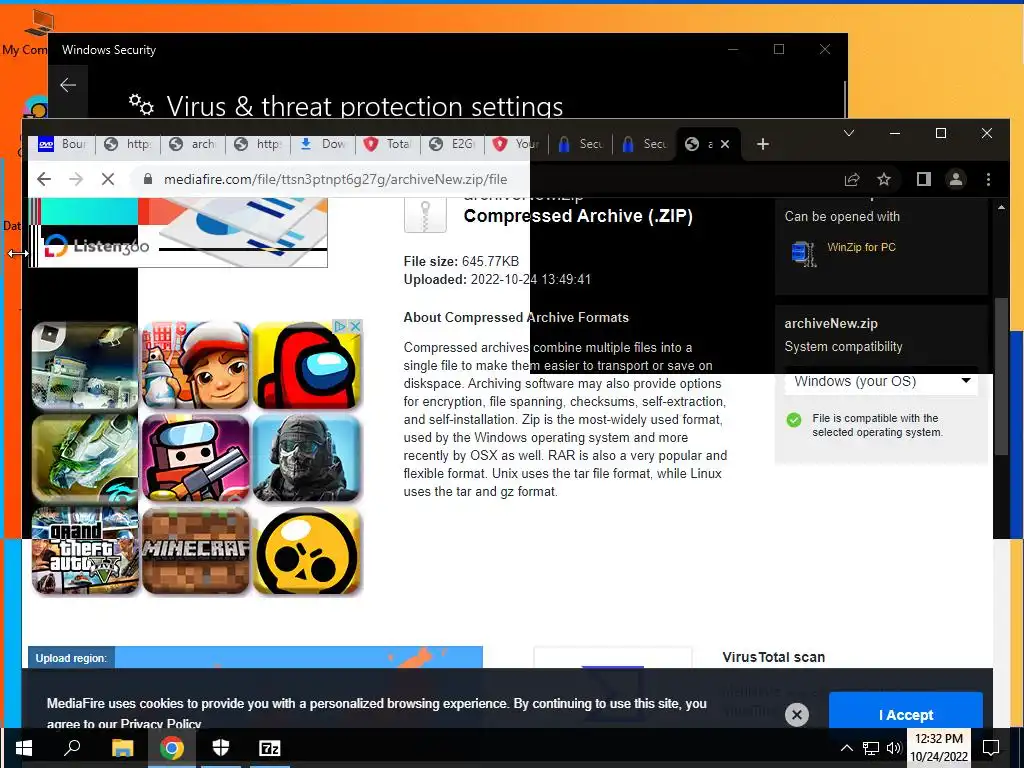The height and width of the screenshot is (768, 1024).
Task: Accept MediaFire cookies
Action: tap(906, 714)
